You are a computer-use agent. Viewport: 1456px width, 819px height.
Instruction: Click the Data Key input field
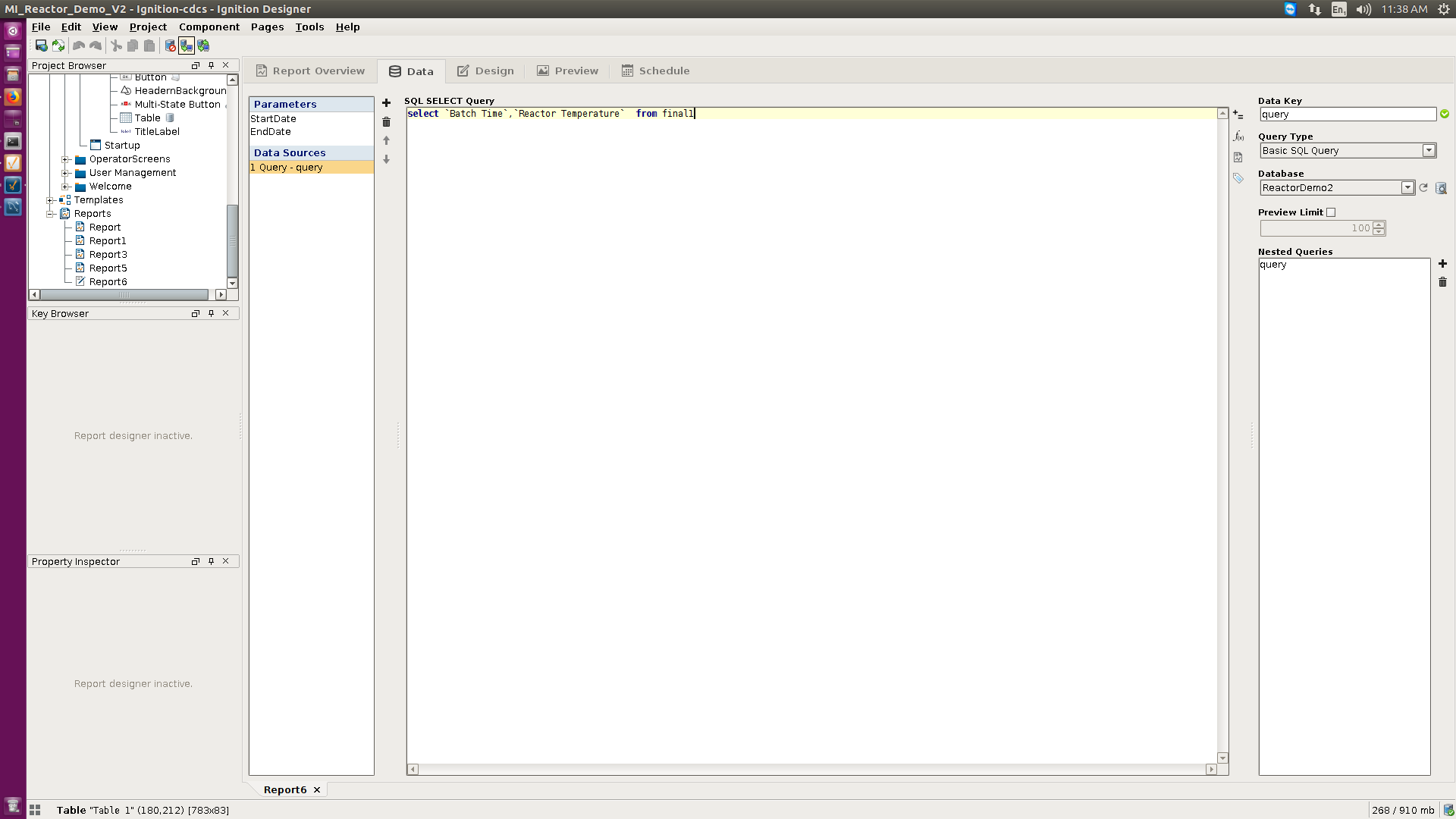(1348, 115)
